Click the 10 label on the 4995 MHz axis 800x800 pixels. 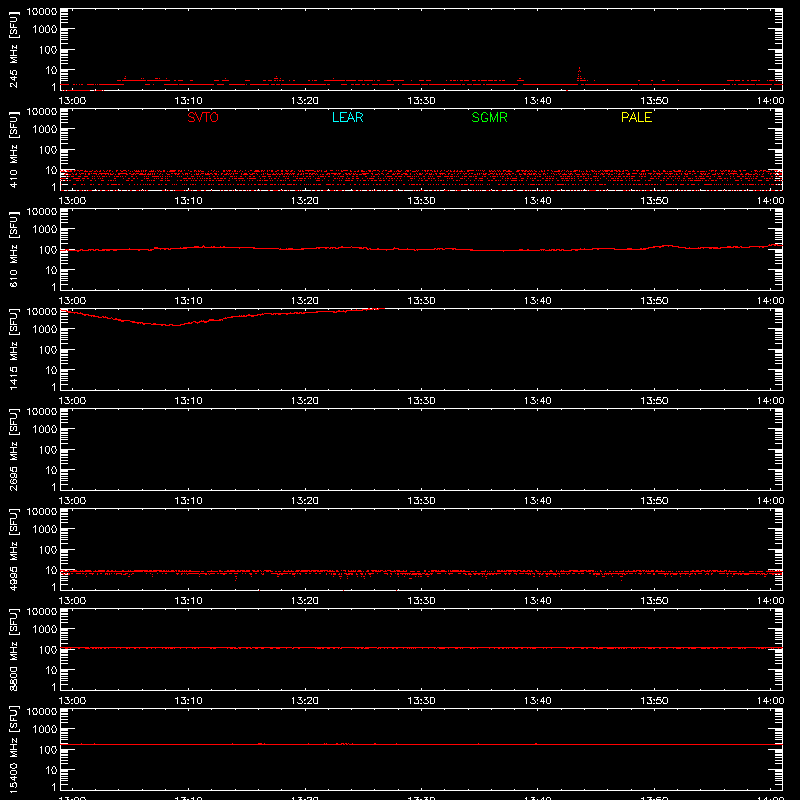click(51, 570)
